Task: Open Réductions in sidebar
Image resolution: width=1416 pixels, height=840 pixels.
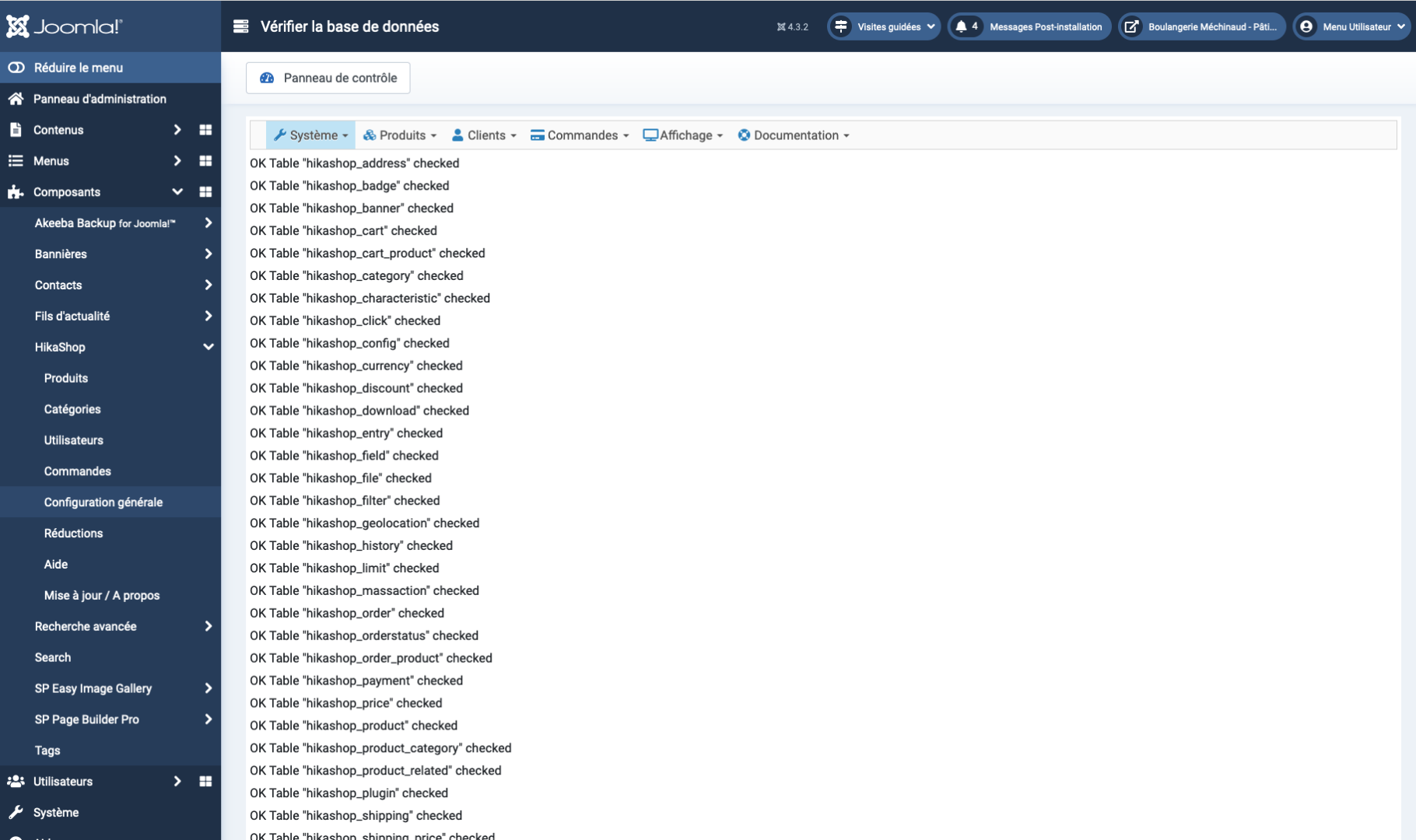Action: pos(74,534)
